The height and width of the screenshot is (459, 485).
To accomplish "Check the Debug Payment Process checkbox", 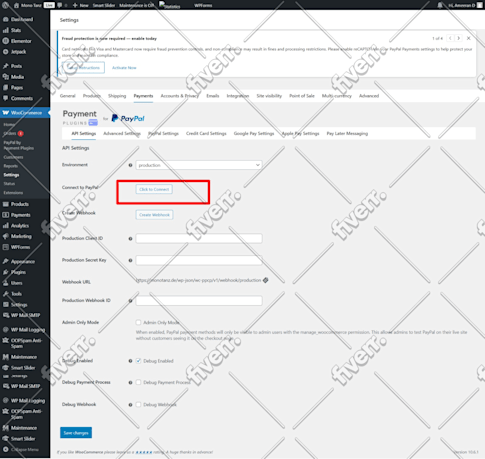I will pyautogui.click(x=138, y=382).
